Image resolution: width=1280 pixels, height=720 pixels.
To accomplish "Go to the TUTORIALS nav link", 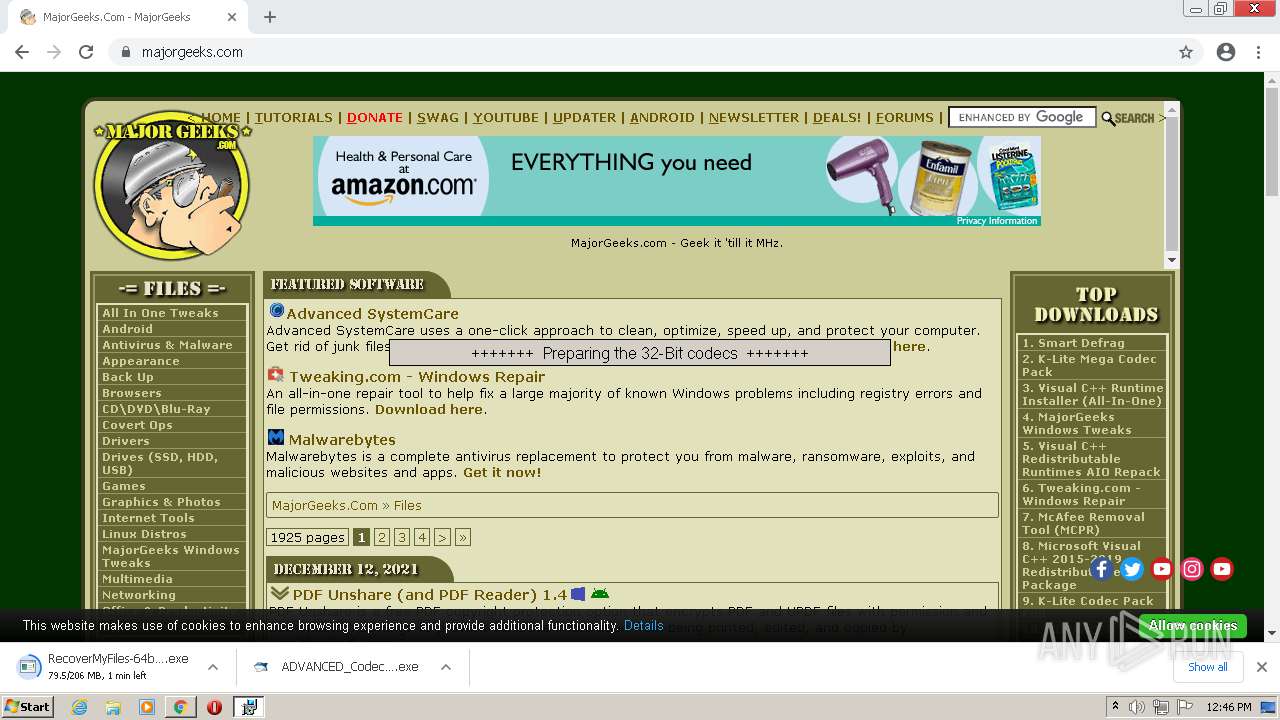I will click(x=293, y=117).
